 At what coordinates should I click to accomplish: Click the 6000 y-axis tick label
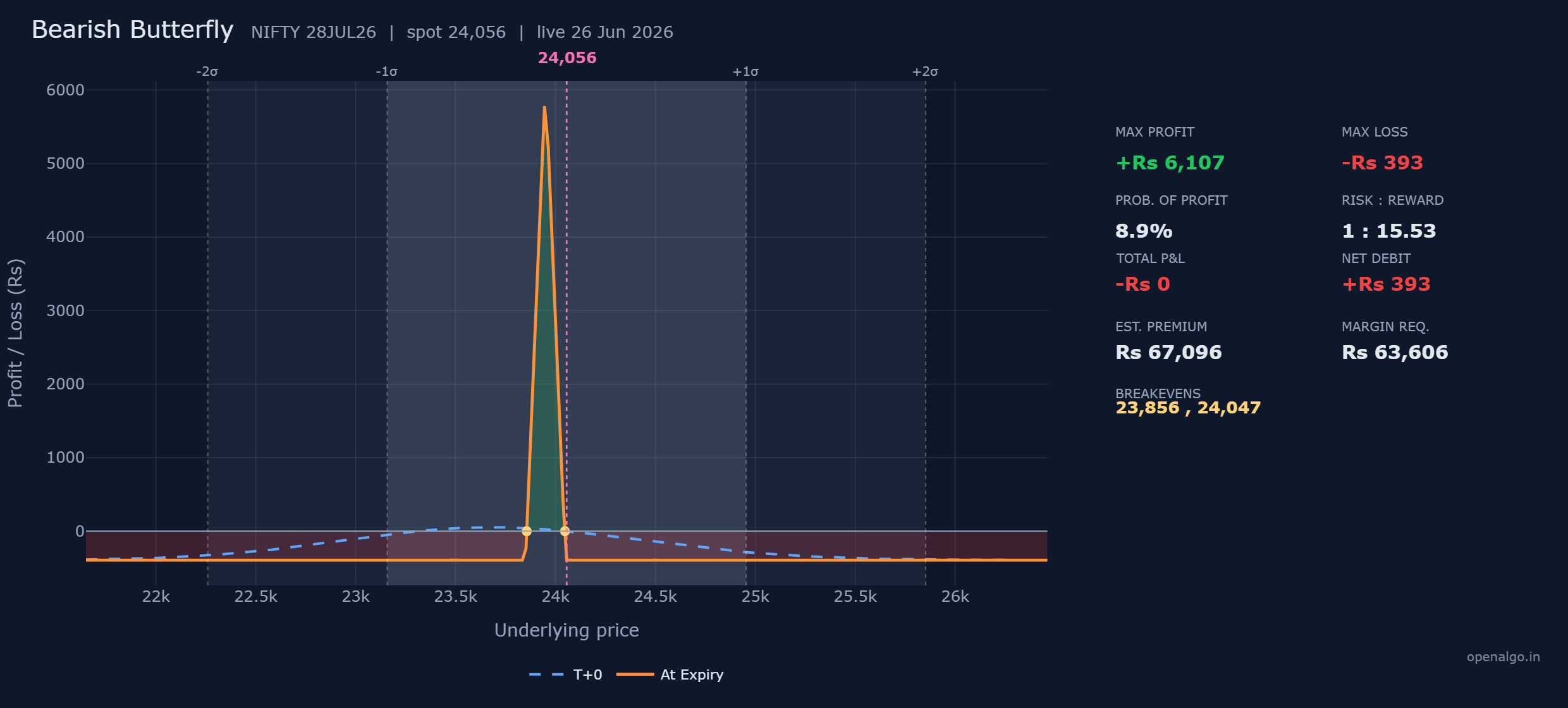[65, 90]
